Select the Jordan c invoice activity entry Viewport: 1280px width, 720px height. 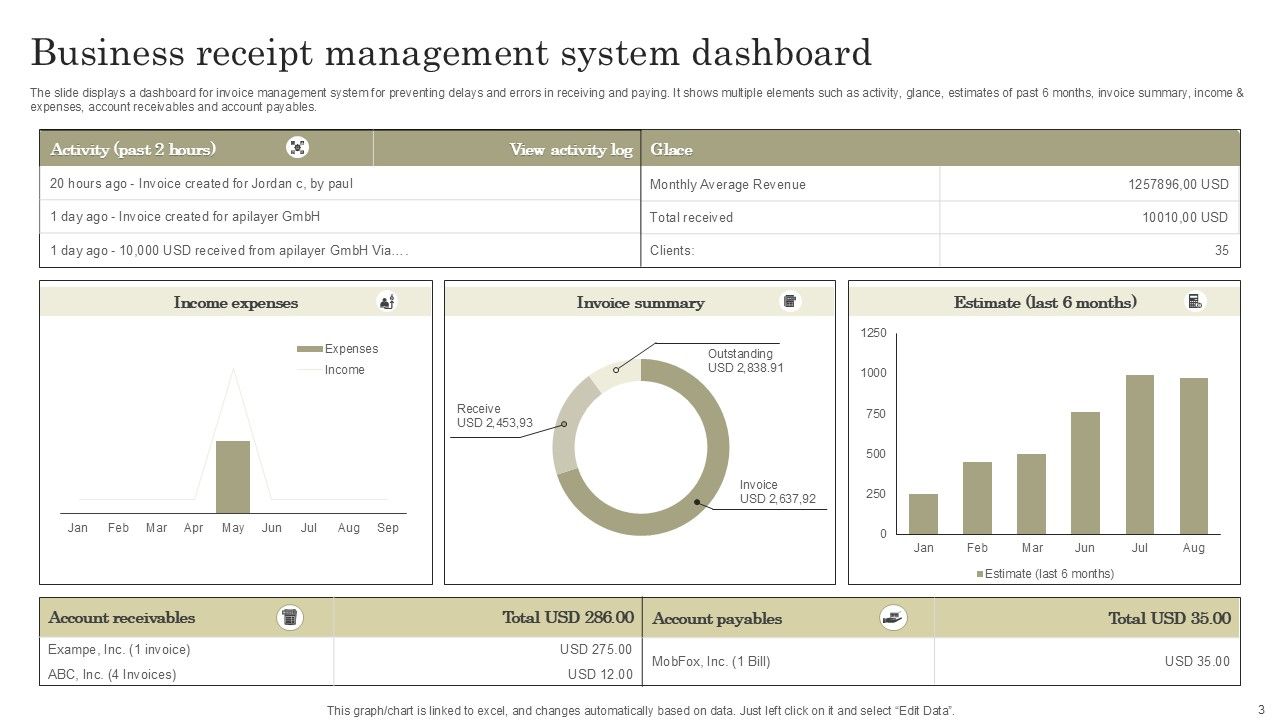tap(201, 184)
